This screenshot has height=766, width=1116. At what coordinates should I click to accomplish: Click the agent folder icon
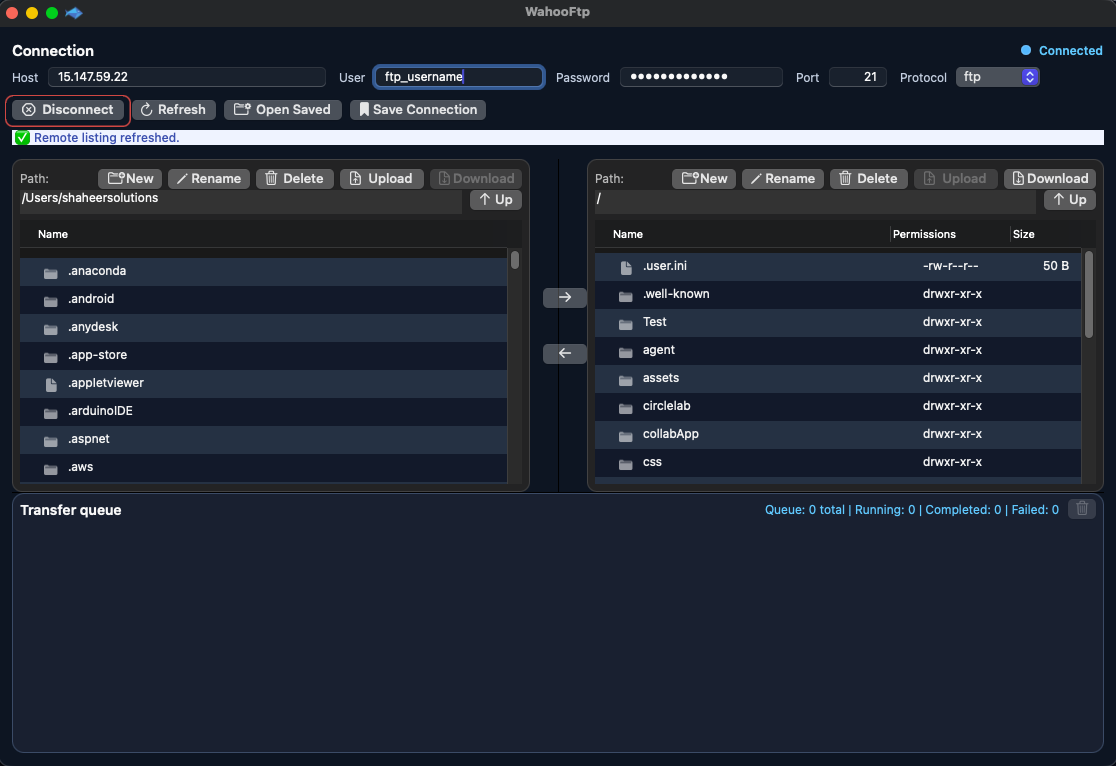click(x=626, y=352)
